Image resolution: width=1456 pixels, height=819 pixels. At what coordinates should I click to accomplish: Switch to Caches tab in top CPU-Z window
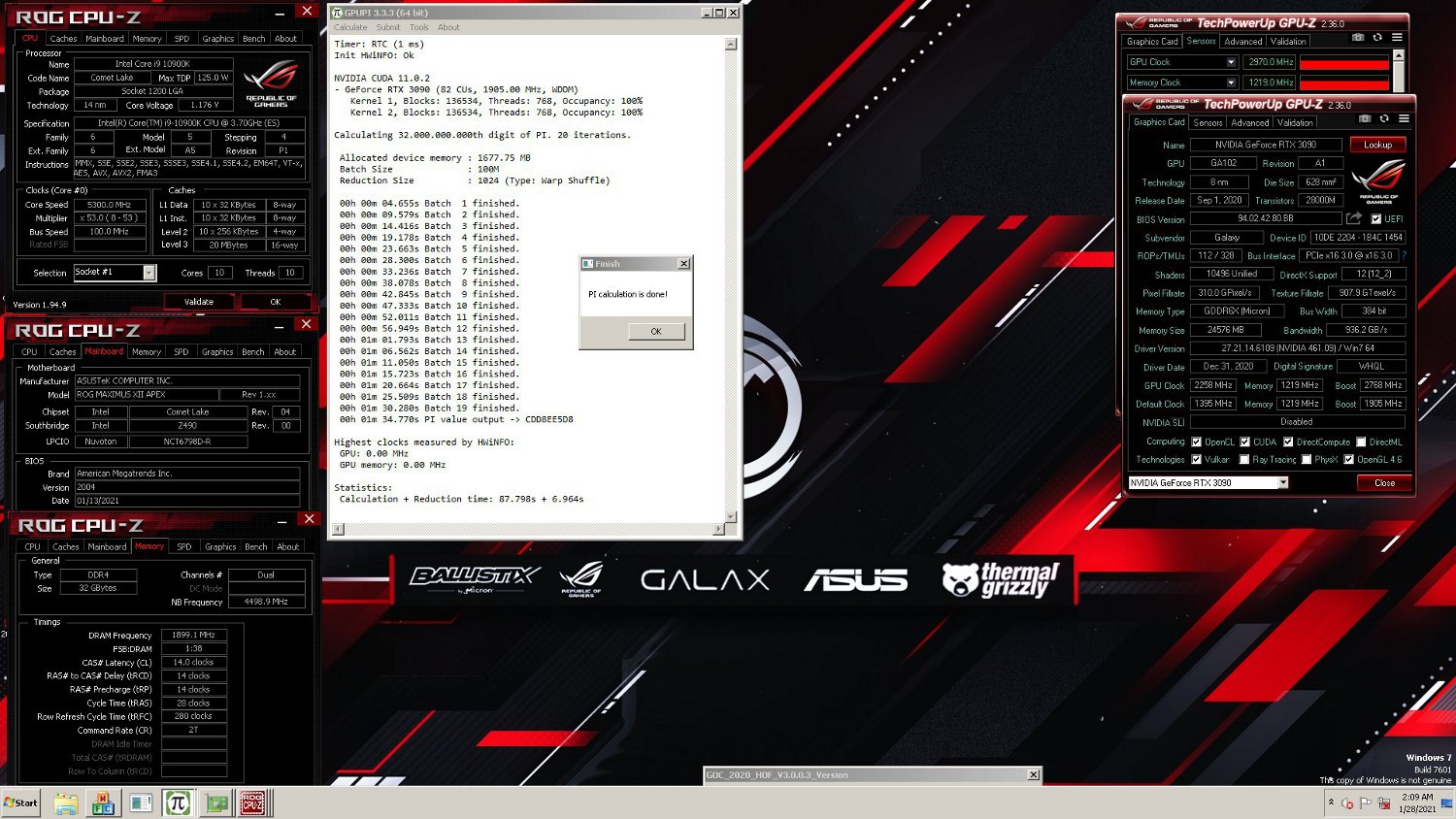click(63, 39)
